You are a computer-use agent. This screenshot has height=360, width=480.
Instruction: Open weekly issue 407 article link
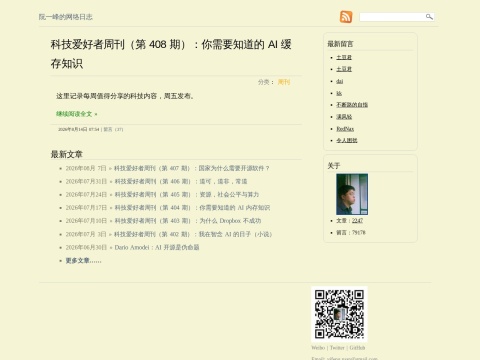tap(191, 168)
